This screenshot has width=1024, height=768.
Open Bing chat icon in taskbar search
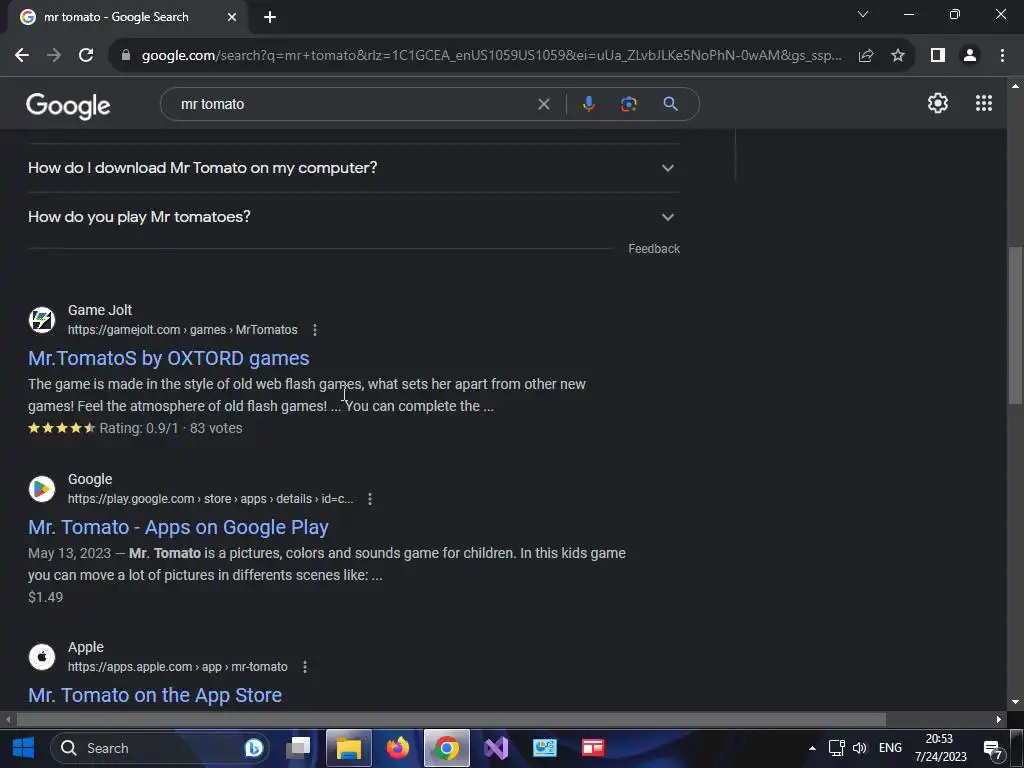click(253, 748)
